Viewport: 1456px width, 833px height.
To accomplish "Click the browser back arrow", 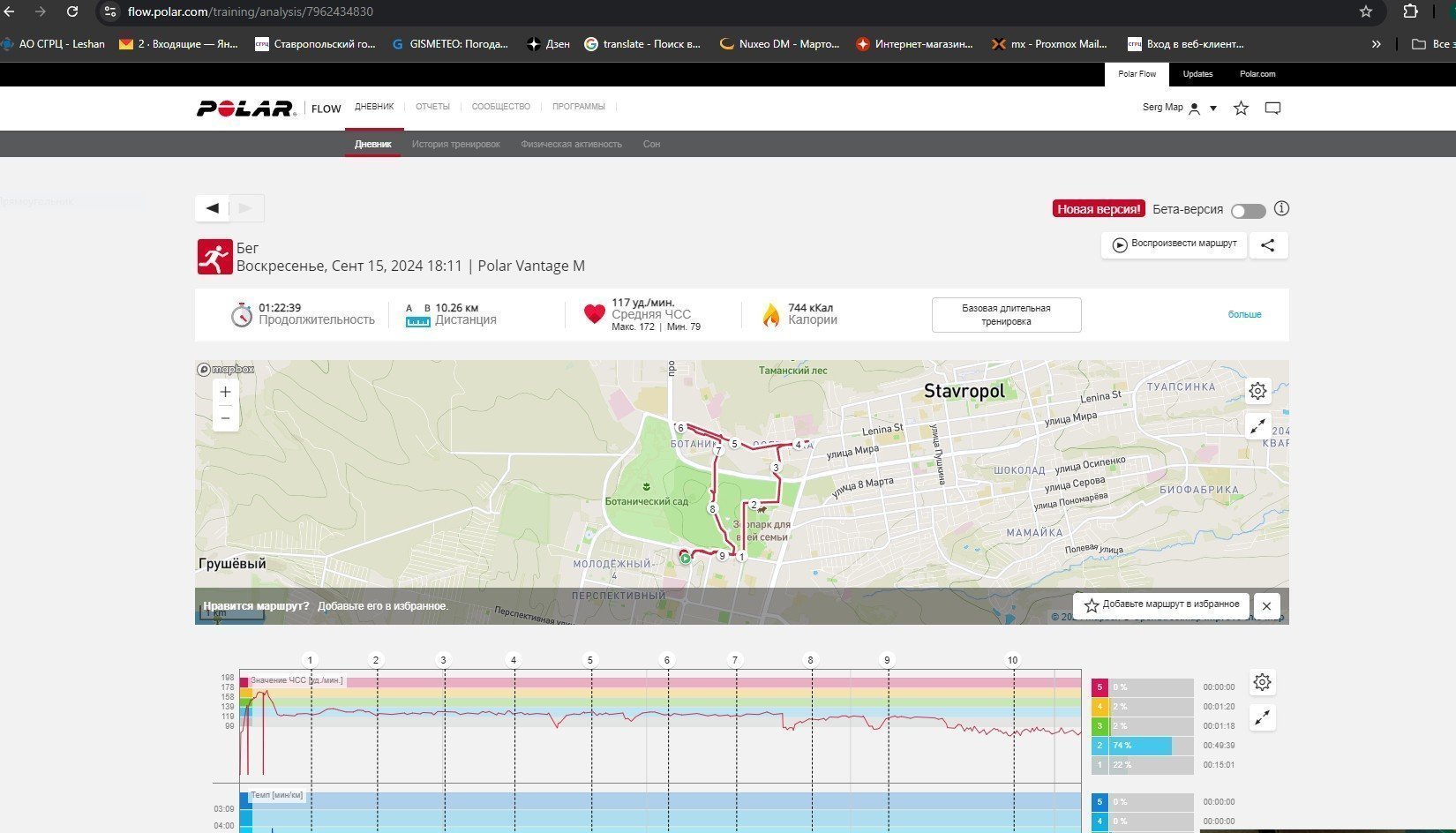I will tap(9, 11).
